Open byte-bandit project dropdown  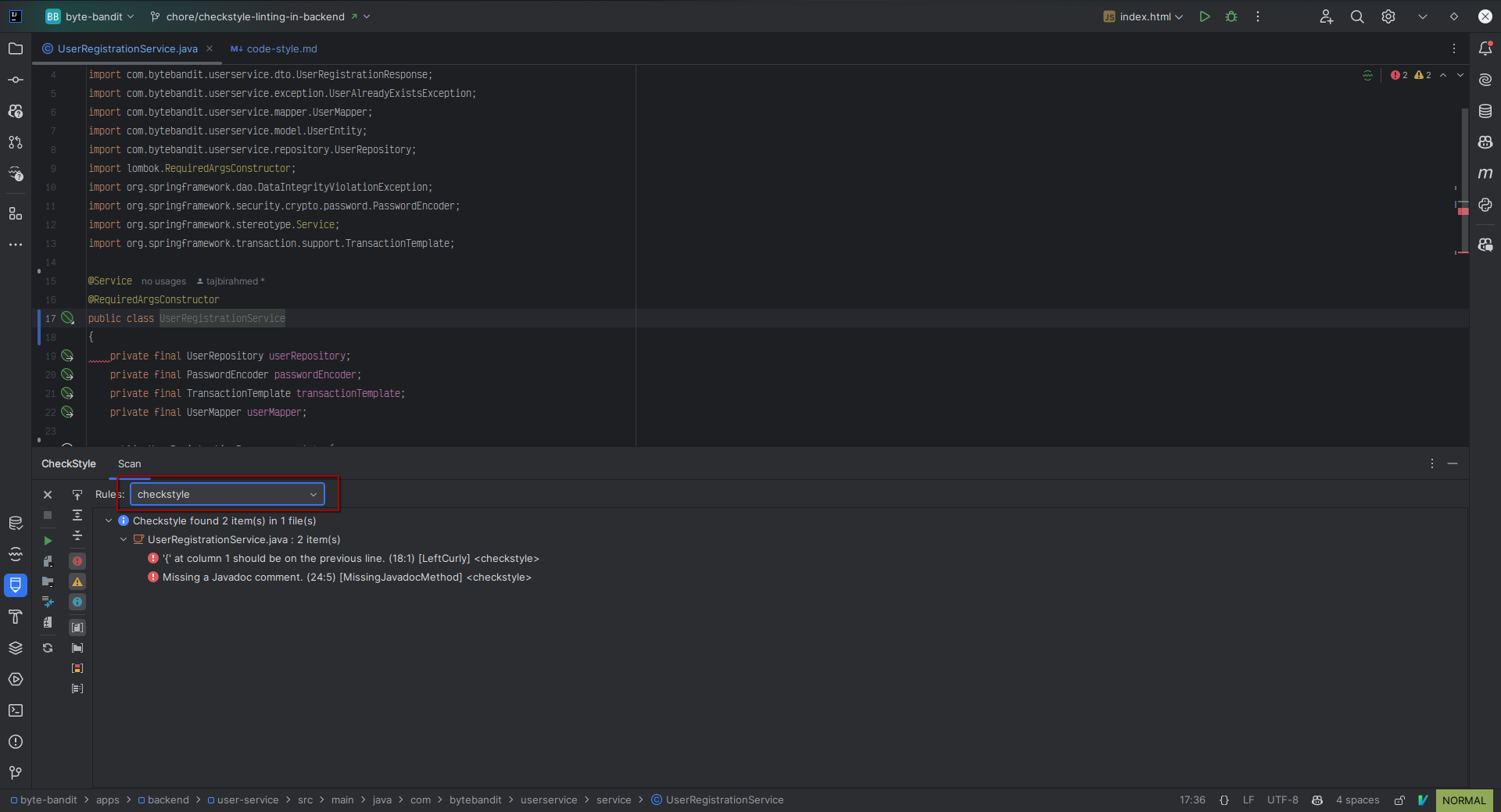pyautogui.click(x=90, y=16)
